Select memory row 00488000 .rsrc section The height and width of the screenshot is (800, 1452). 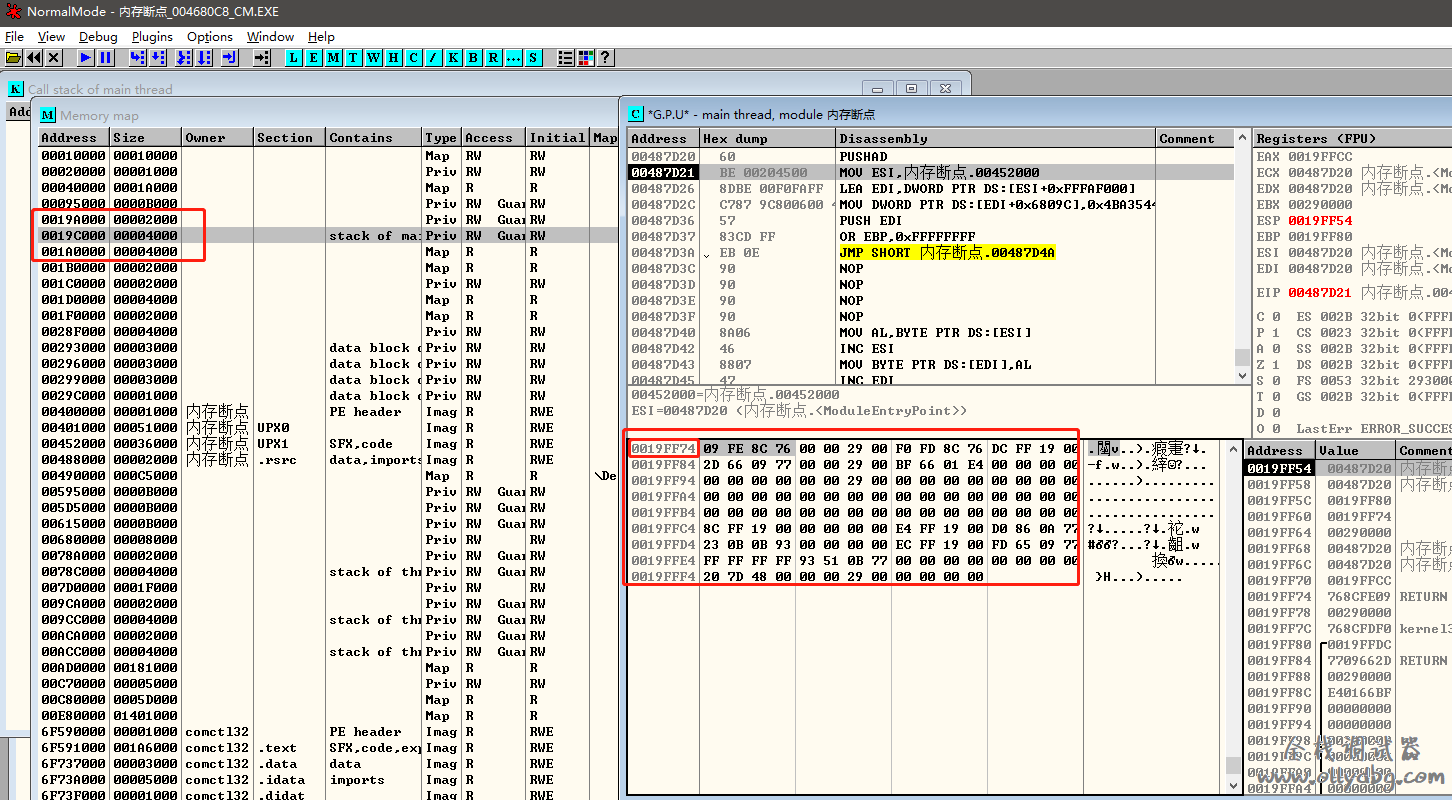point(328,460)
